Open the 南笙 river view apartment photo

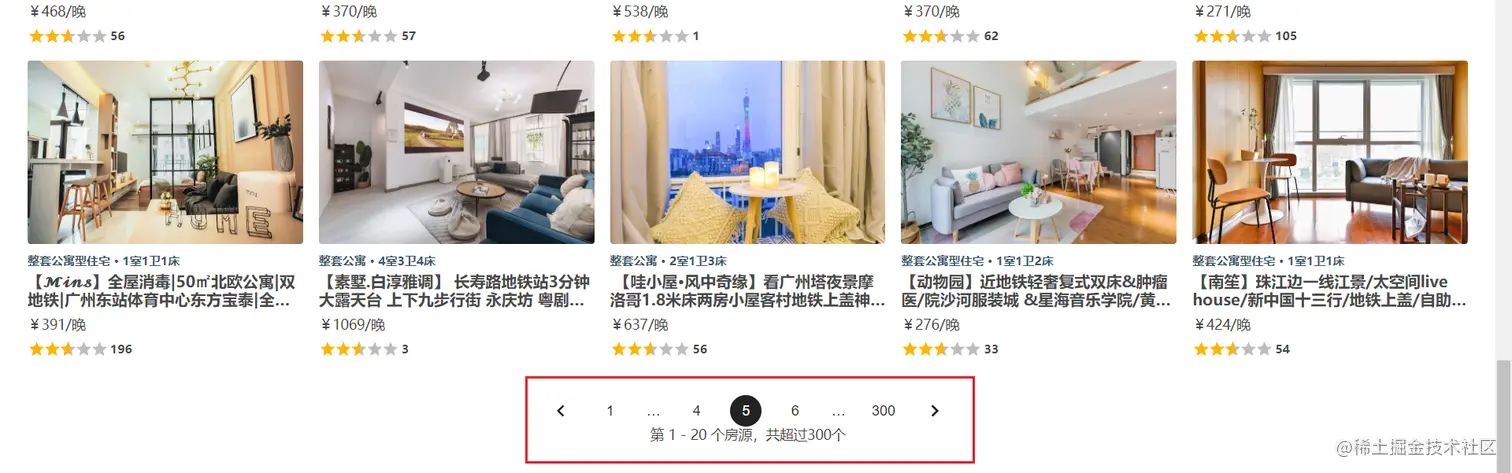click(x=1330, y=152)
